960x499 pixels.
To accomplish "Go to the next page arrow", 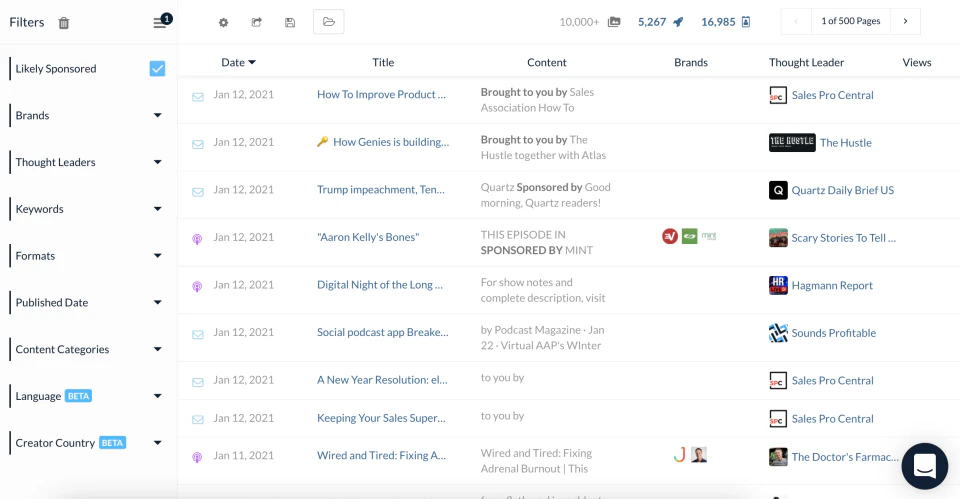I will click(x=906, y=21).
